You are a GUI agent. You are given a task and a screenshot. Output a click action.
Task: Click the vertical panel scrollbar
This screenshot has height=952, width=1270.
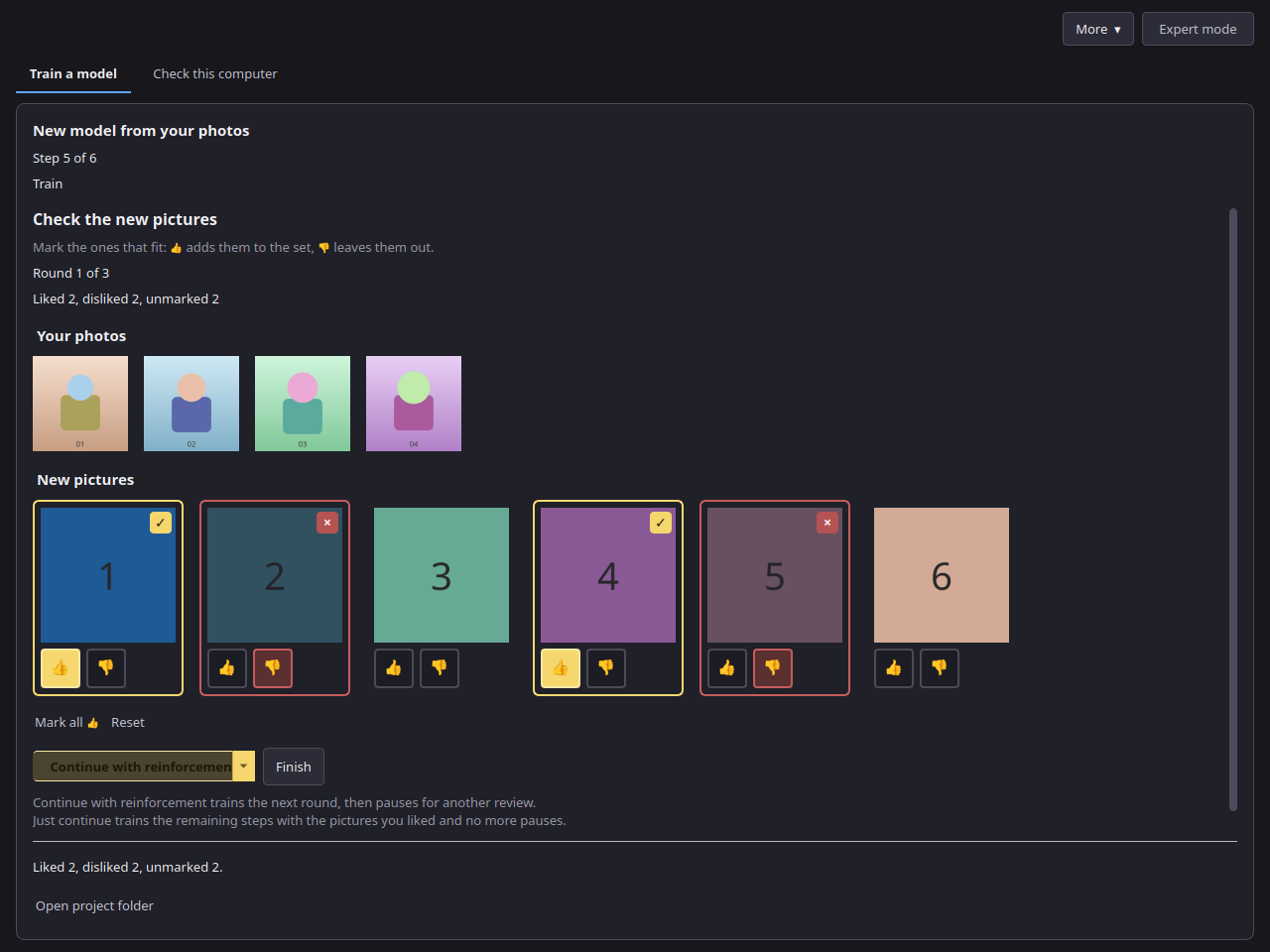[x=1233, y=510]
